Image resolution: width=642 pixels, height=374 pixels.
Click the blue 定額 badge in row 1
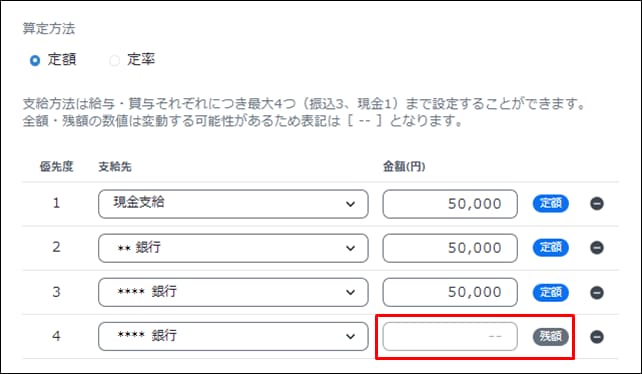coord(551,204)
